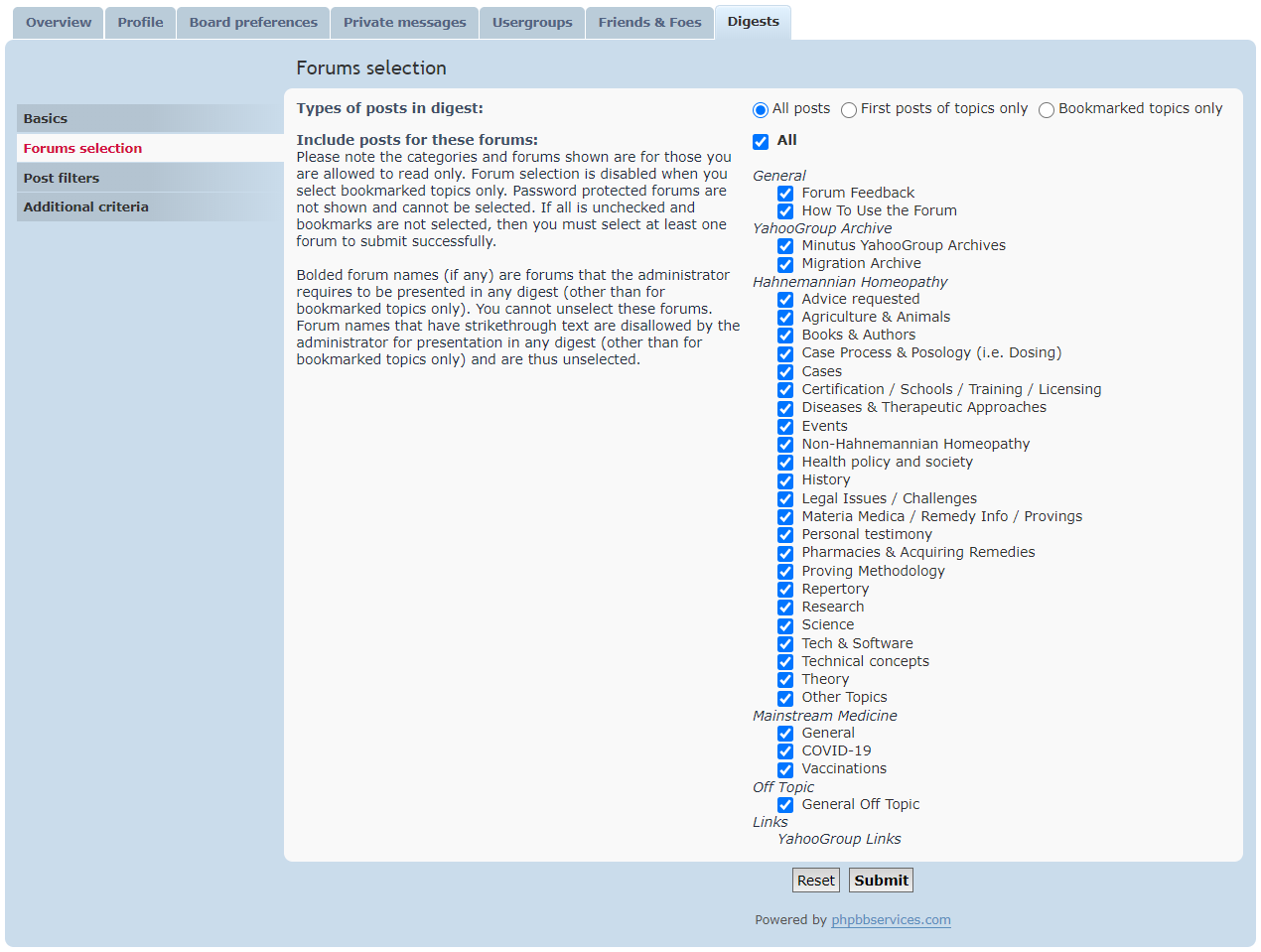
Task: Uncheck the Cases forum checkbox
Action: tap(785, 372)
